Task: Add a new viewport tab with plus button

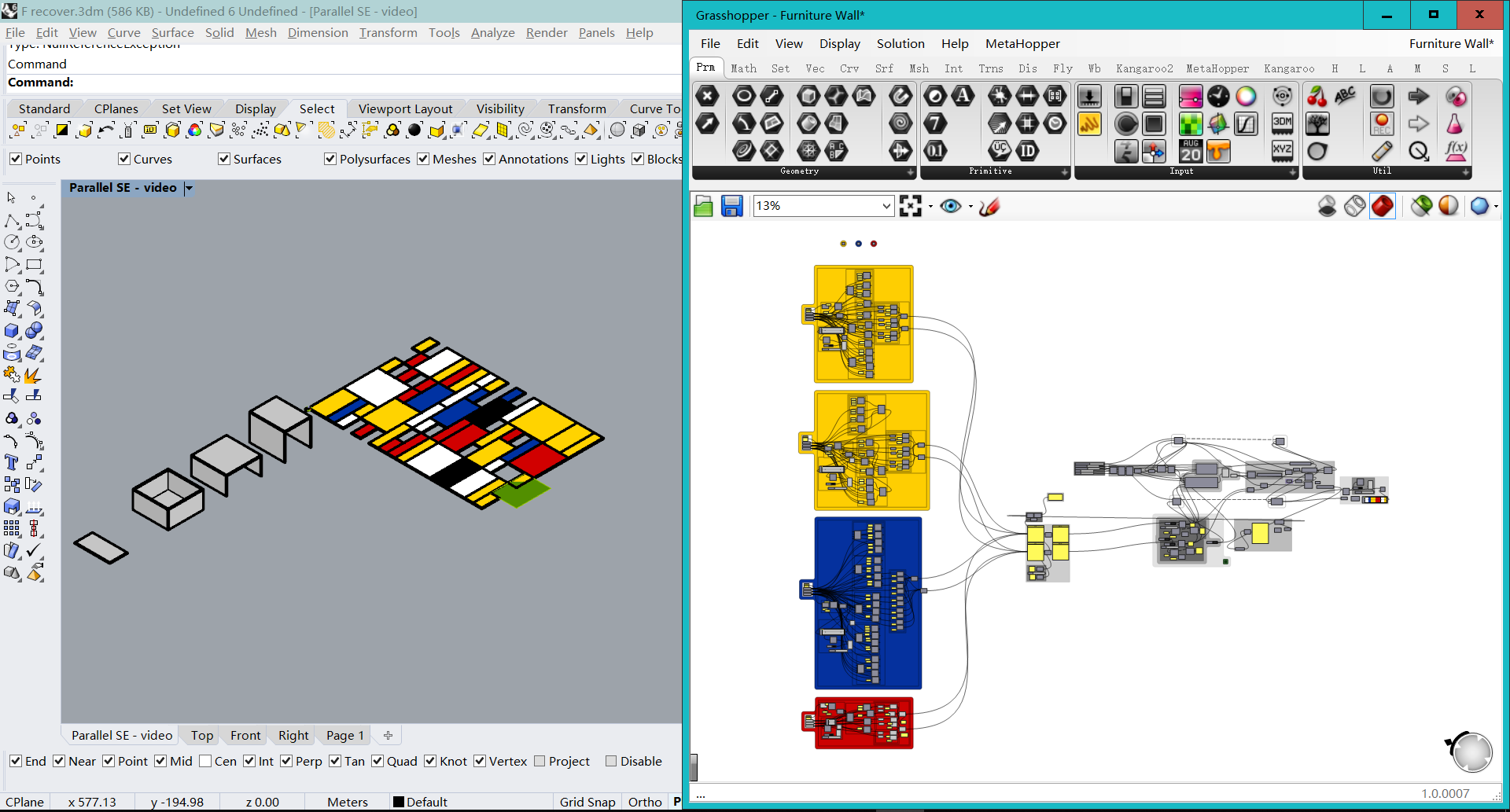Action: pyautogui.click(x=388, y=735)
